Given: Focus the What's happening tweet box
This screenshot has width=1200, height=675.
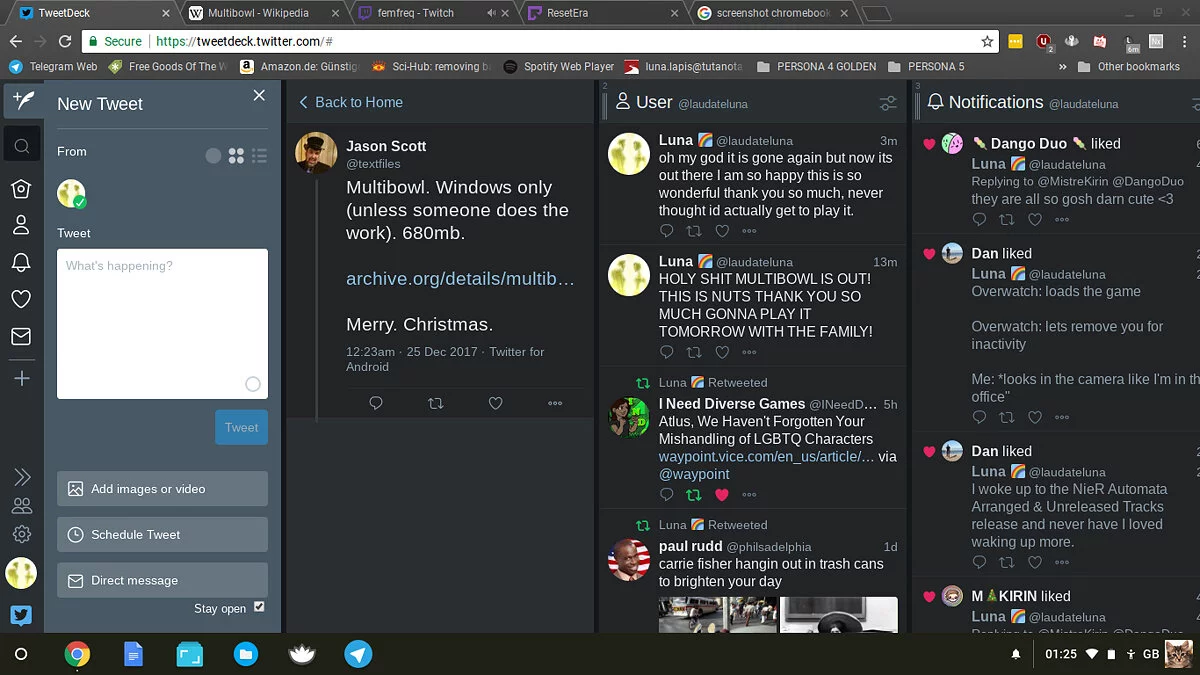Looking at the screenshot, I should (162, 324).
